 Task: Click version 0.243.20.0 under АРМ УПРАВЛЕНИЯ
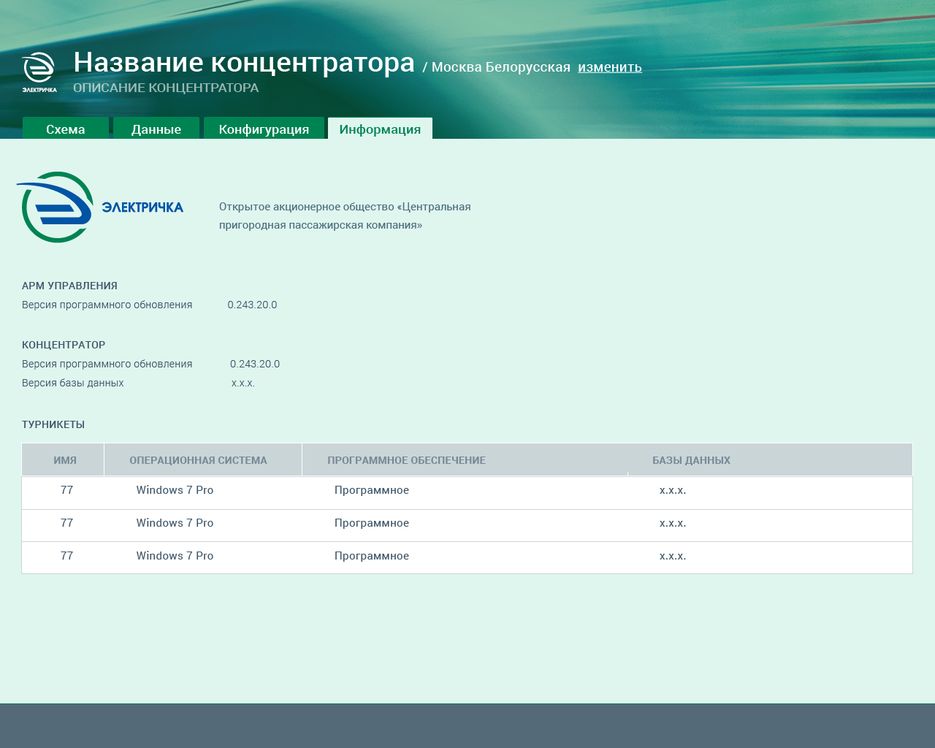(252, 305)
